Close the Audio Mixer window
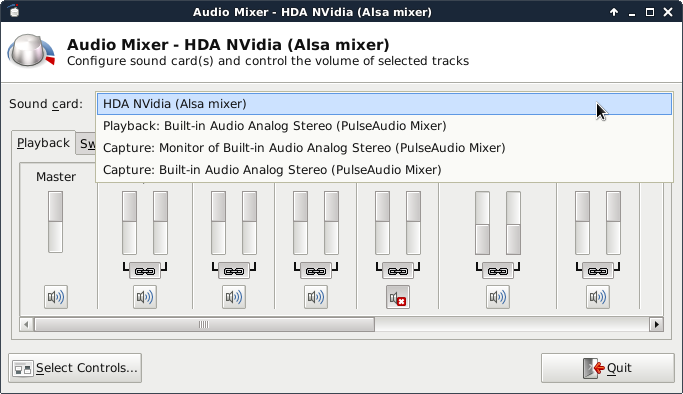Image resolution: width=683 pixels, height=394 pixels. pyautogui.click(x=668, y=12)
